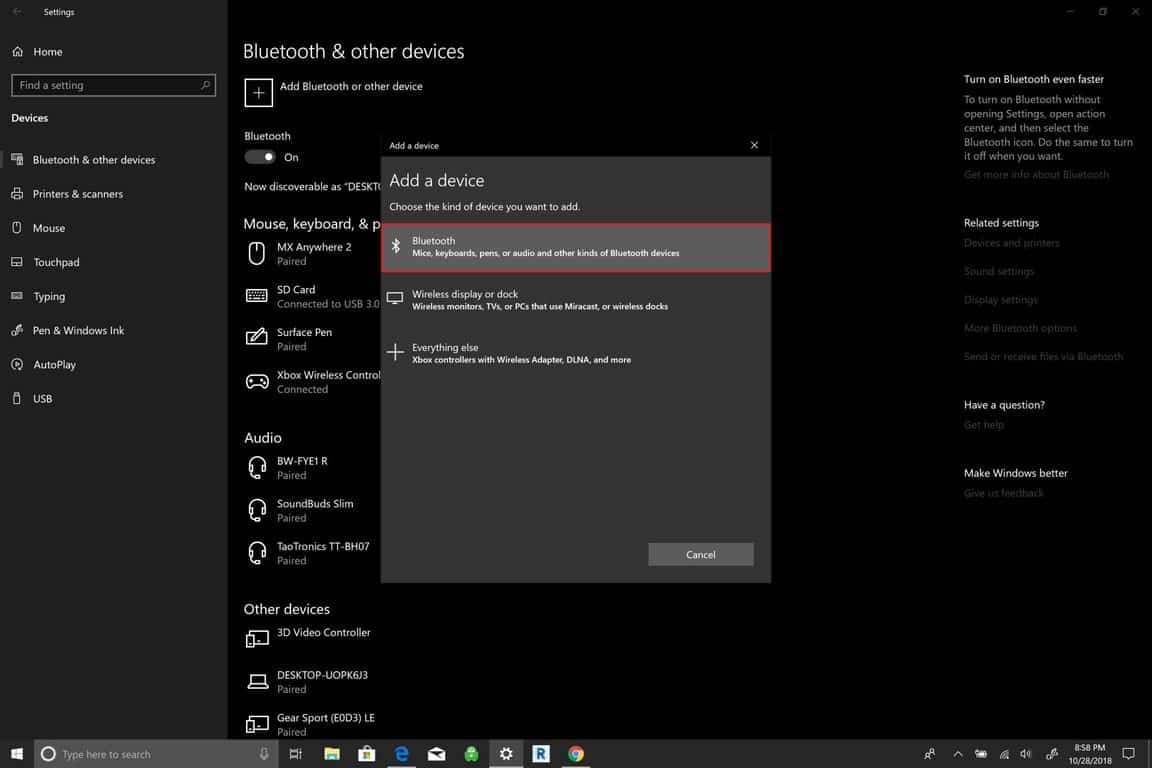
Task: Open Microsoft Store from the taskbar
Action: click(367, 753)
